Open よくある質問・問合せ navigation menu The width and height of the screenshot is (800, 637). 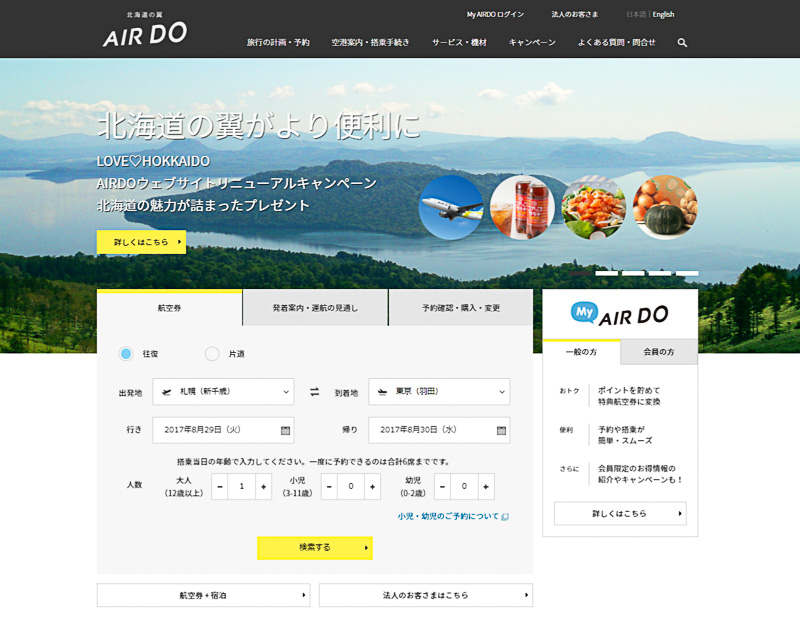[616, 42]
